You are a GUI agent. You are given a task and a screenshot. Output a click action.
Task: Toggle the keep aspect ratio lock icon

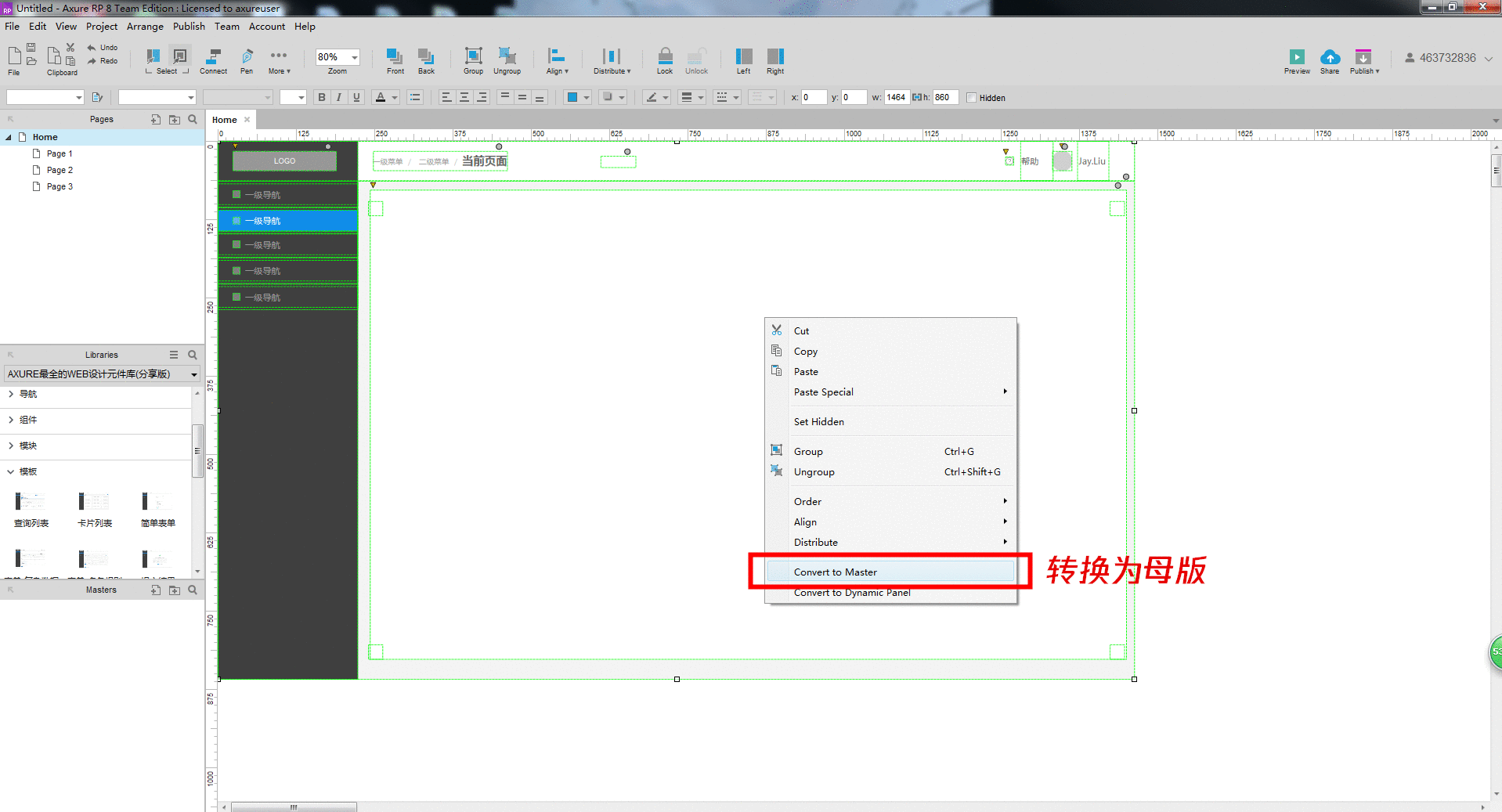click(x=916, y=98)
